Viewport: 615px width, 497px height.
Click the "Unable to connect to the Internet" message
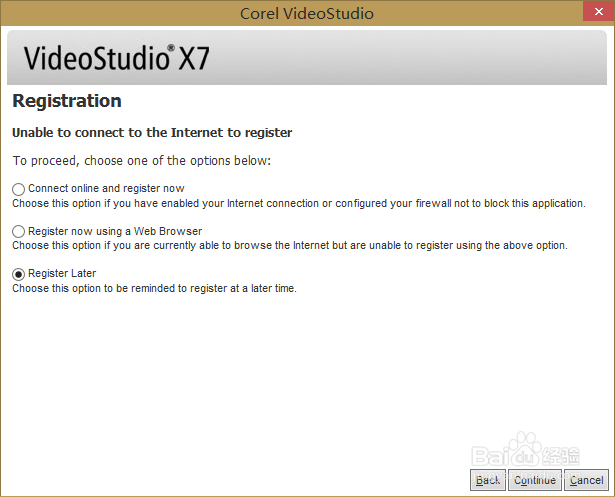pos(151,132)
